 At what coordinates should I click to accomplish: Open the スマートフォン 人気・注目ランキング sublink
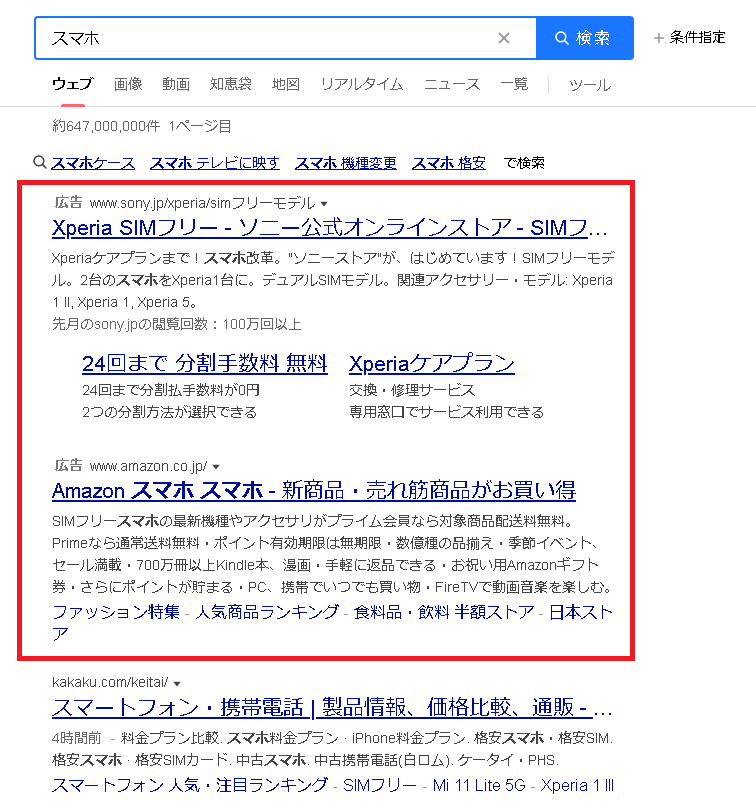pyautogui.click(x=190, y=785)
